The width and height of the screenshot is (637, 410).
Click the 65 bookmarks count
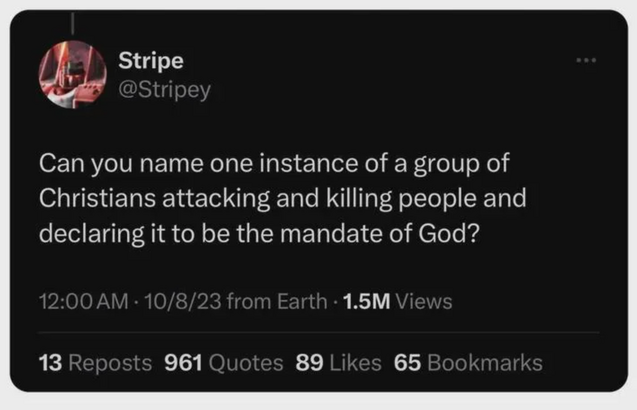click(407, 362)
